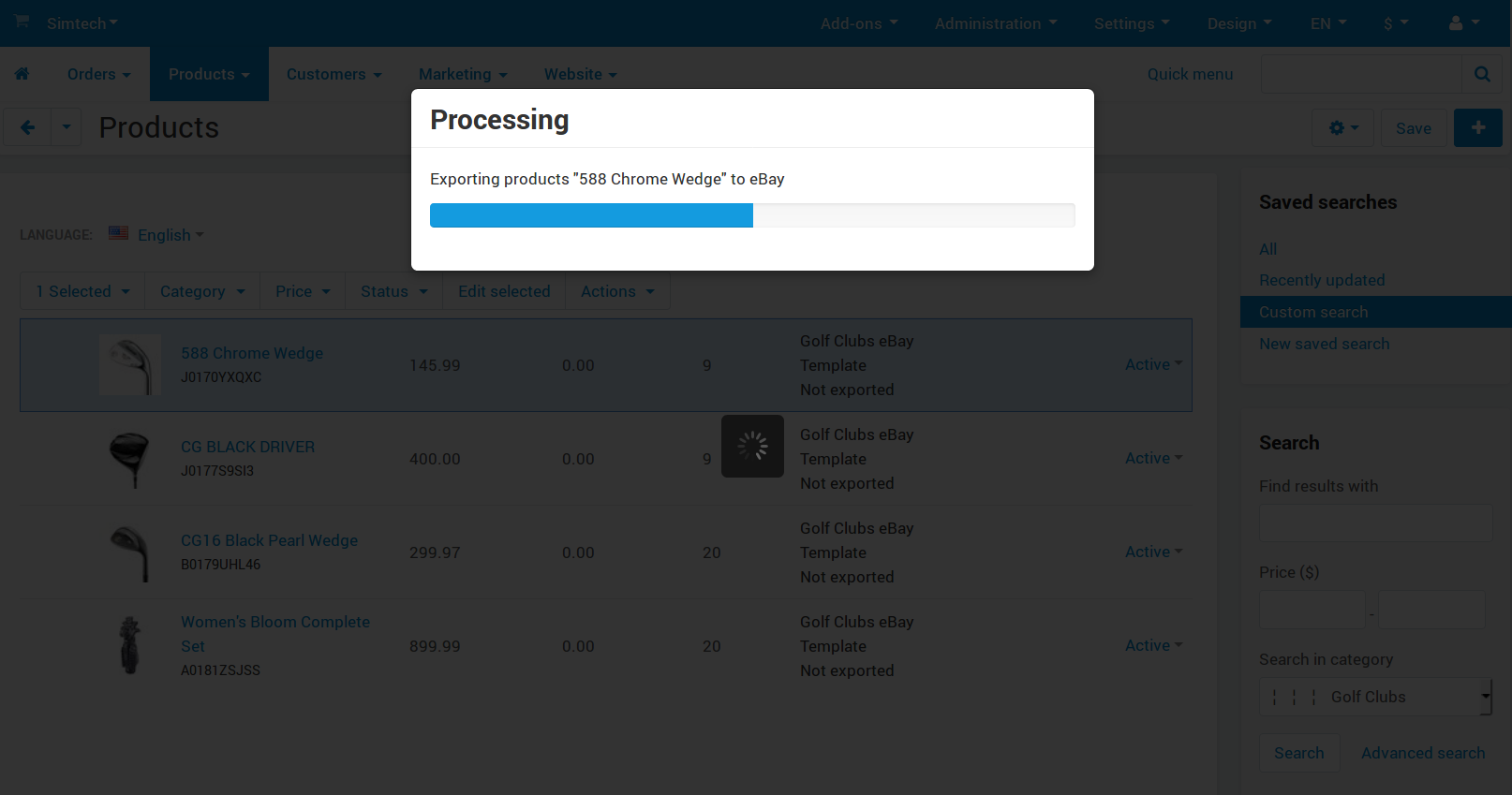
Task: Open the Orders menu
Action: [98, 74]
